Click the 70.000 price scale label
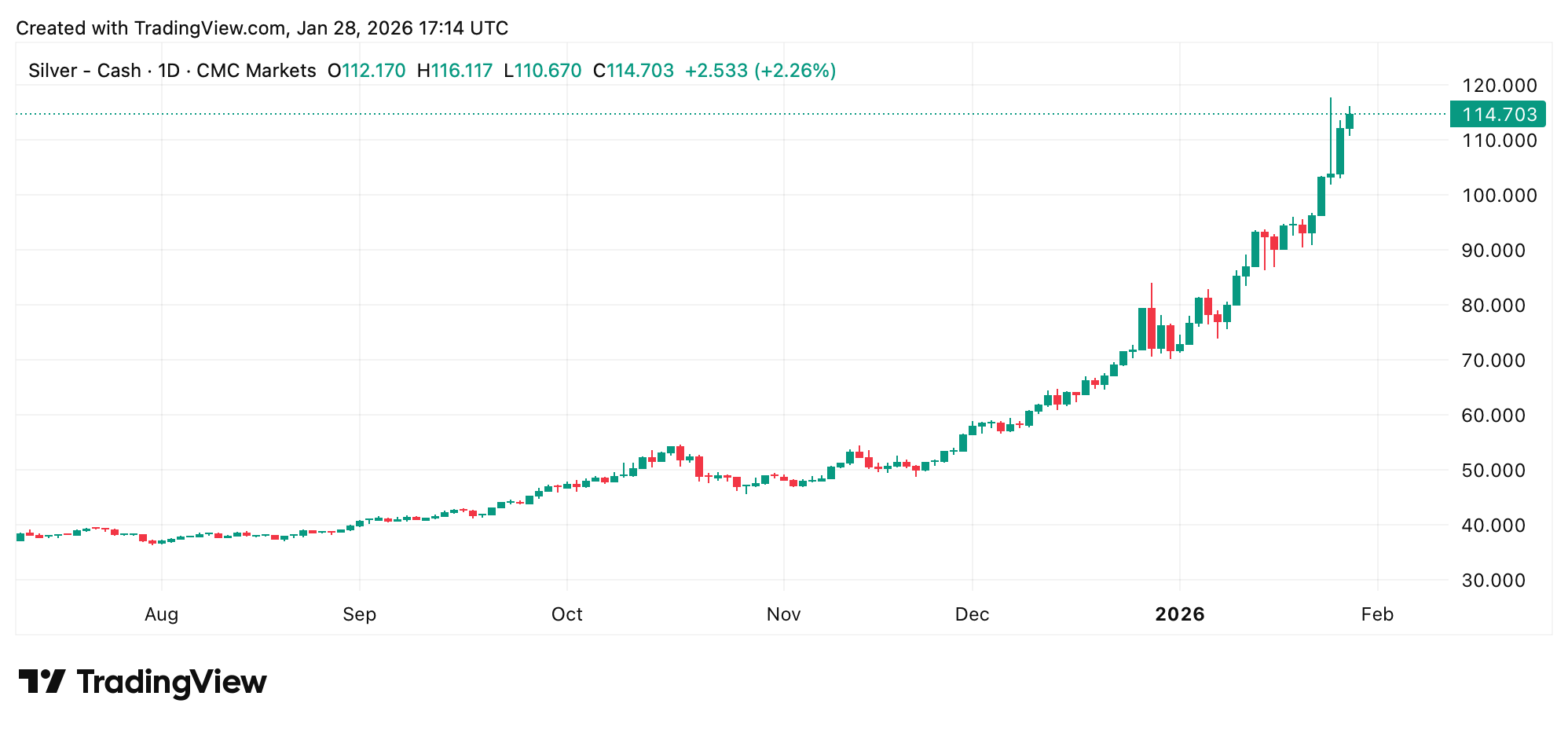The width and height of the screenshot is (1568, 729). point(1499,360)
